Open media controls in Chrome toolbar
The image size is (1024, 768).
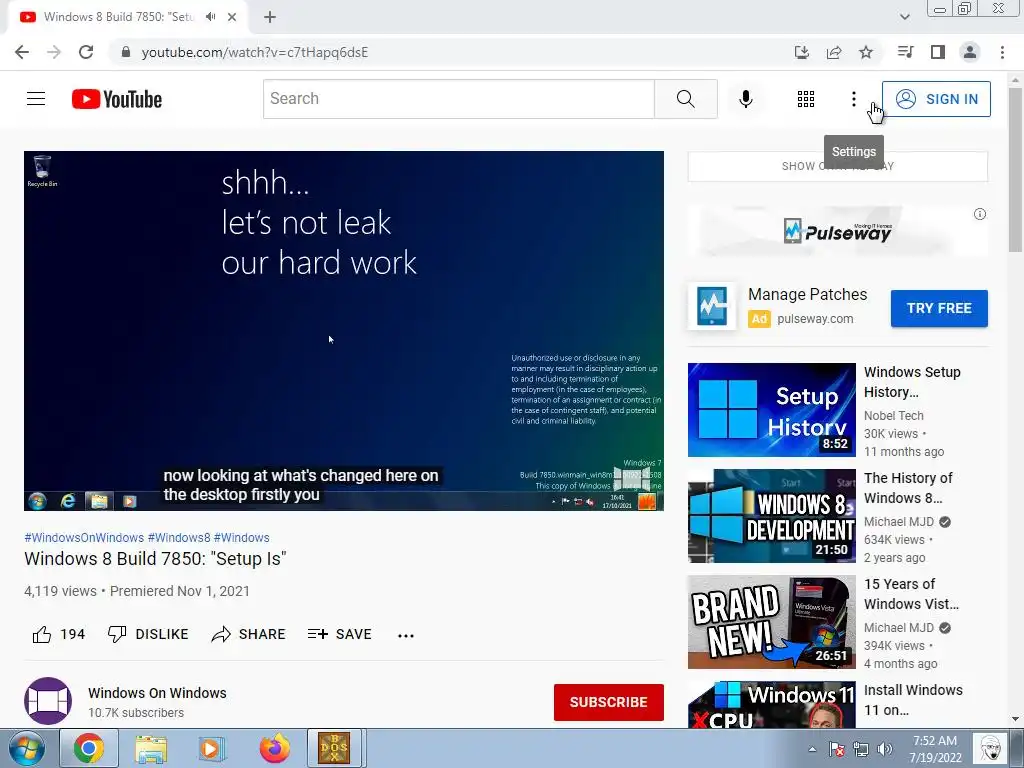click(905, 52)
